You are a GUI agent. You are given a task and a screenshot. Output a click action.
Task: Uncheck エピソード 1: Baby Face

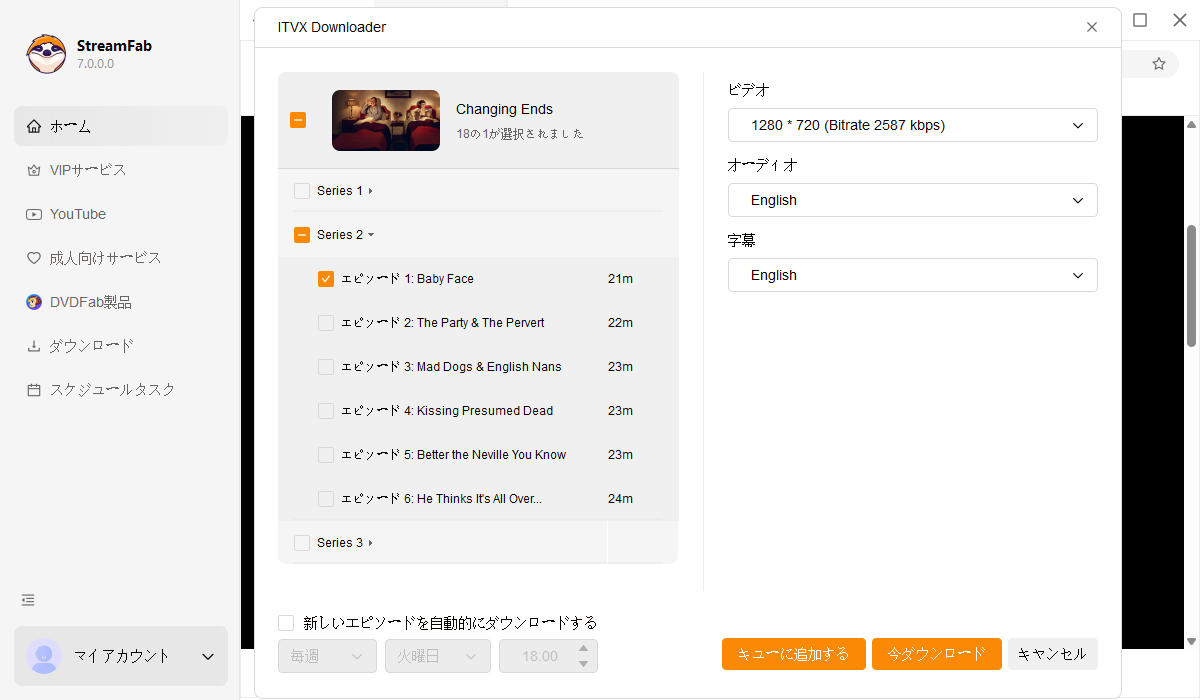(325, 278)
